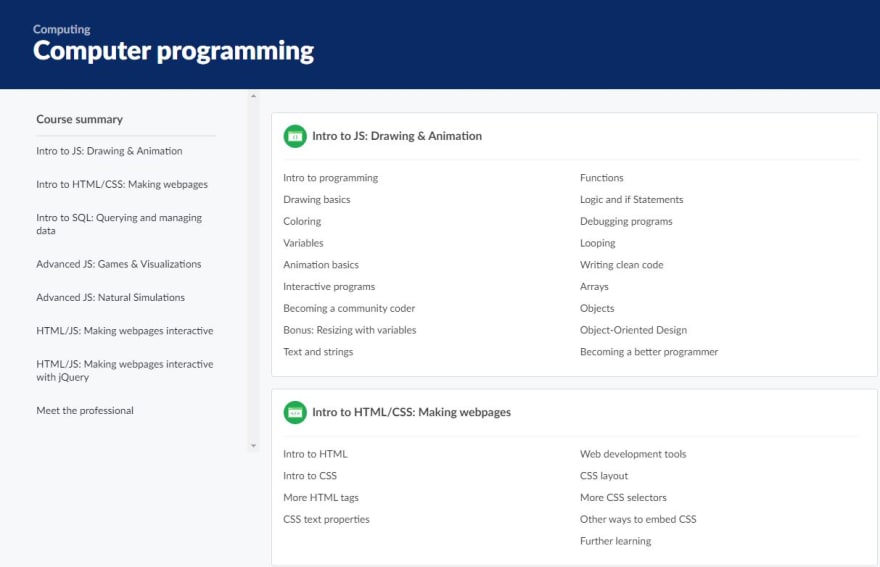Go to the Coloring lesson
The height and width of the screenshot is (567, 880).
302,221
